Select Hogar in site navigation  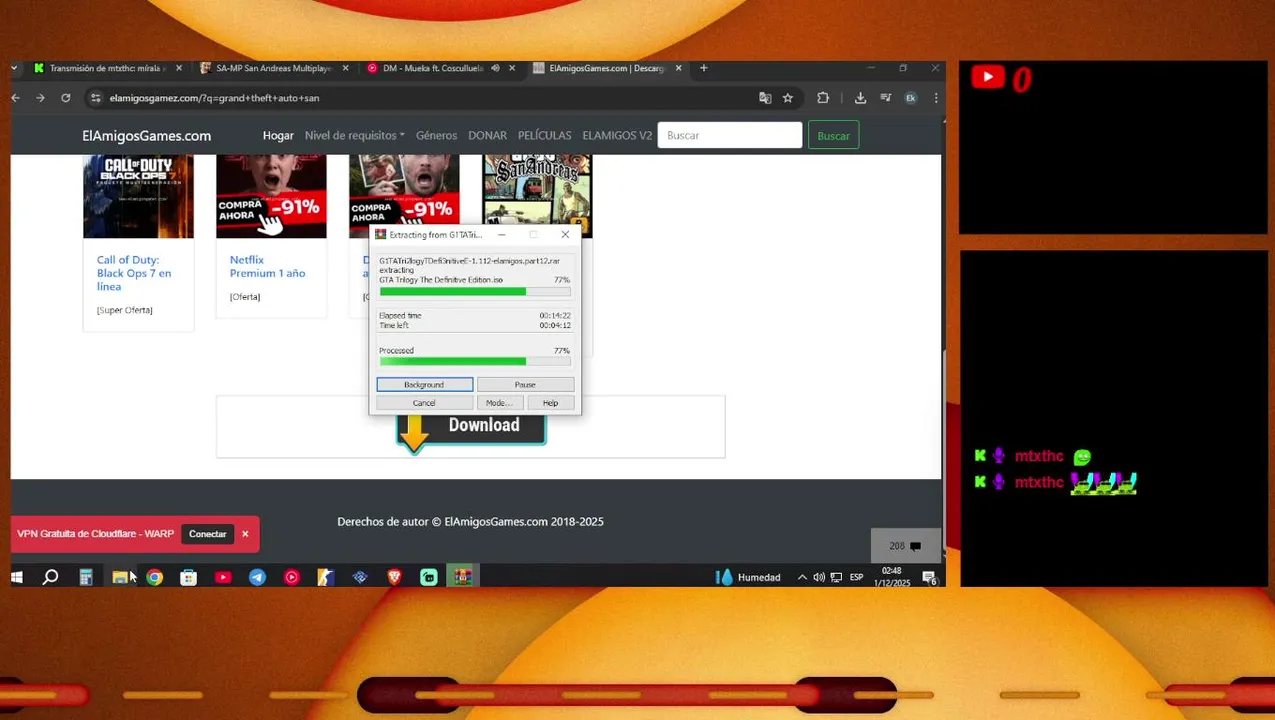[x=278, y=135]
